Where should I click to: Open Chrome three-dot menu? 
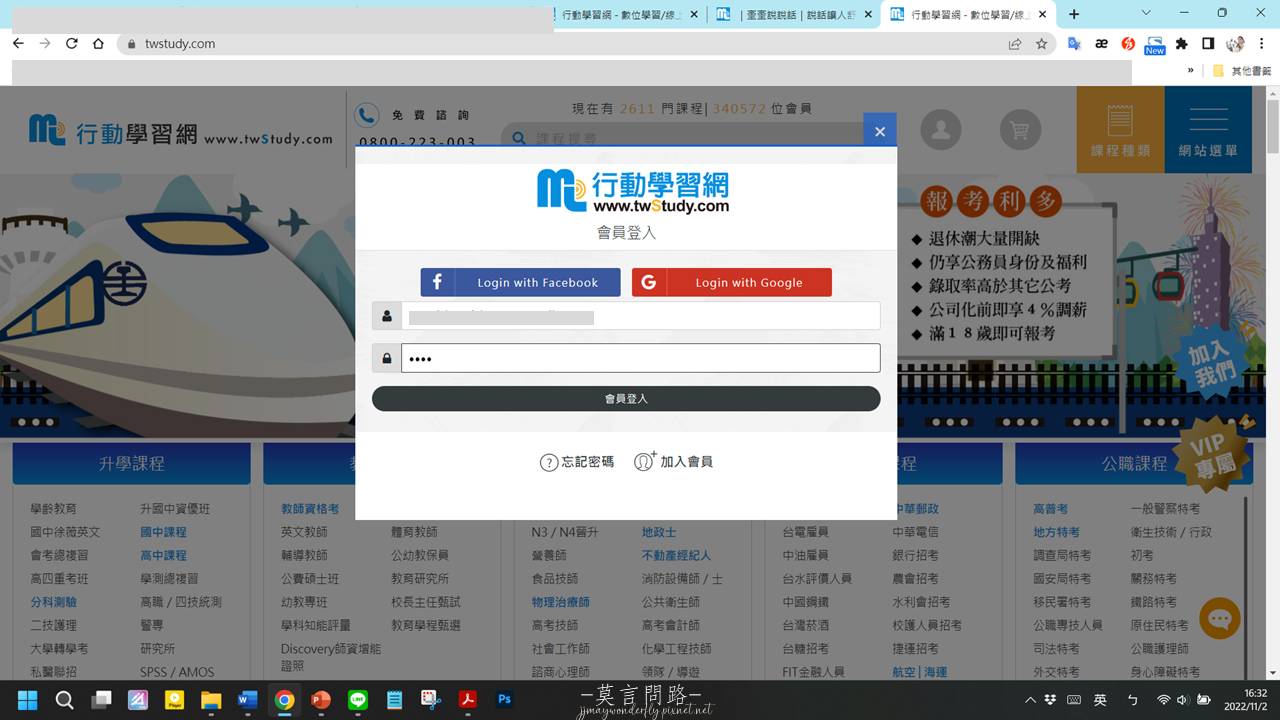[1262, 44]
